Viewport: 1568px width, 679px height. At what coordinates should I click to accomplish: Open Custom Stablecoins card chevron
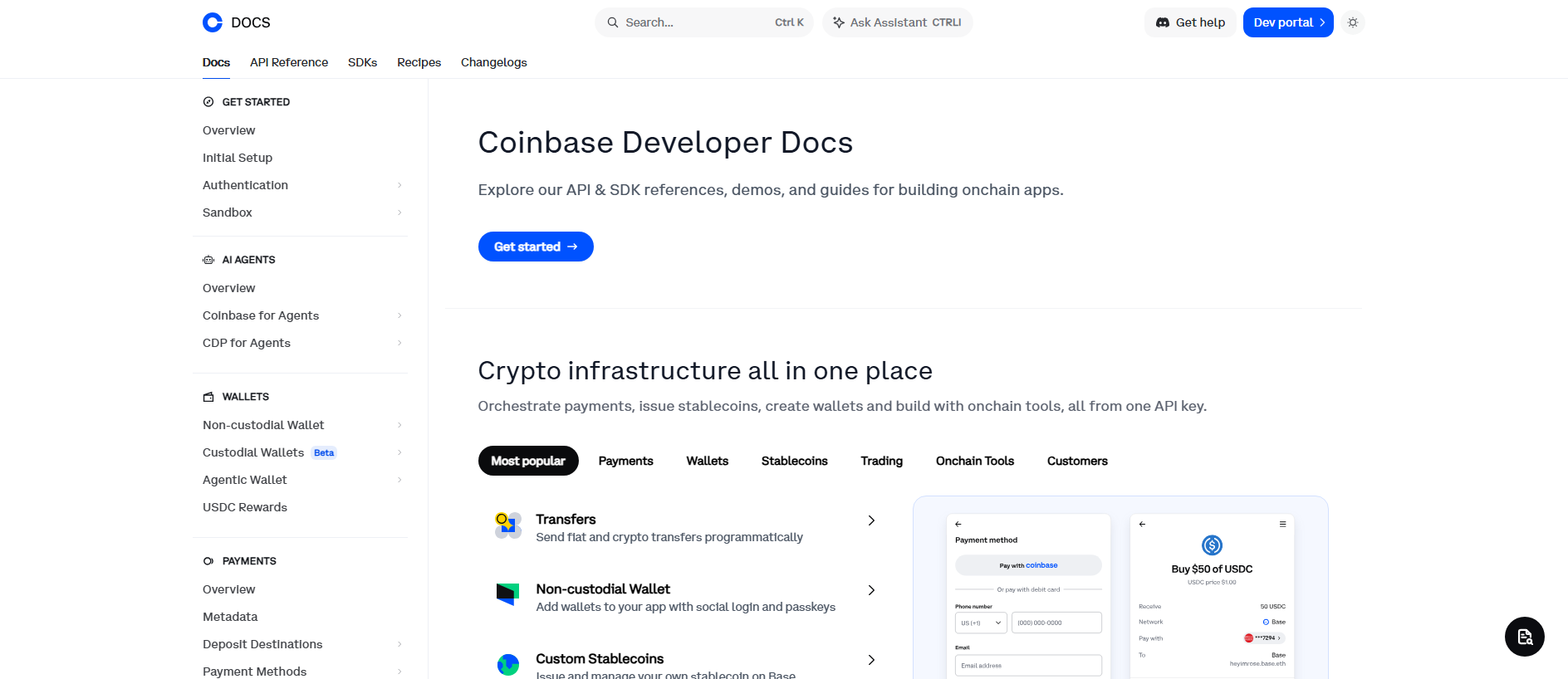871,660
